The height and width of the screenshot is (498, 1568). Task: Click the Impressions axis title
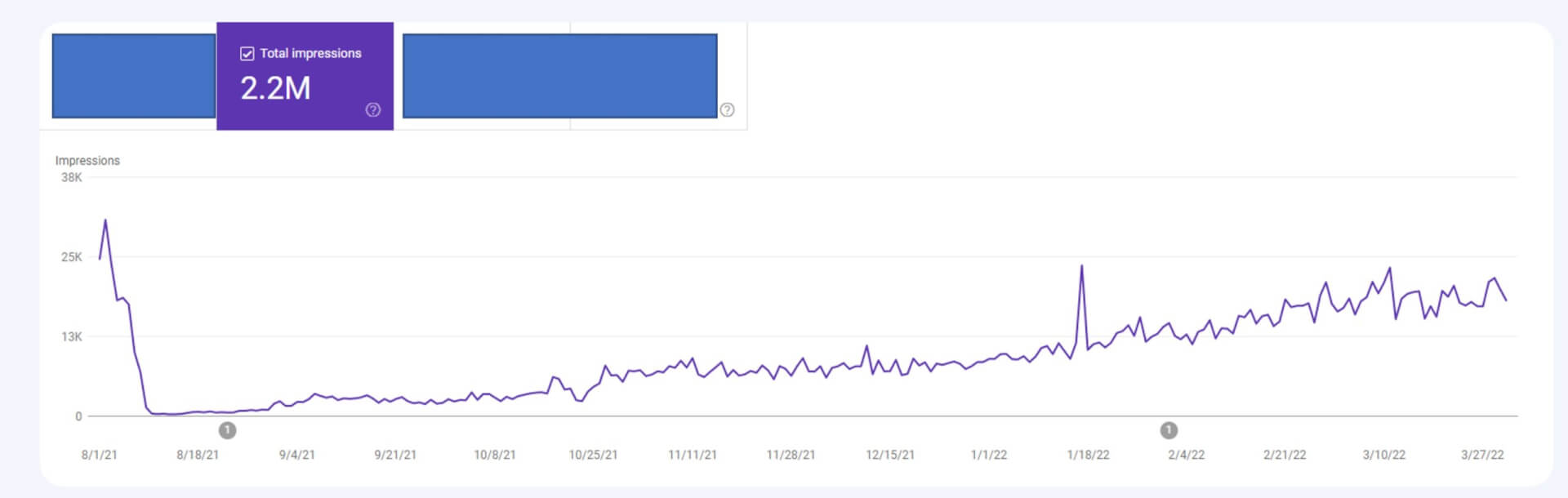coord(87,160)
